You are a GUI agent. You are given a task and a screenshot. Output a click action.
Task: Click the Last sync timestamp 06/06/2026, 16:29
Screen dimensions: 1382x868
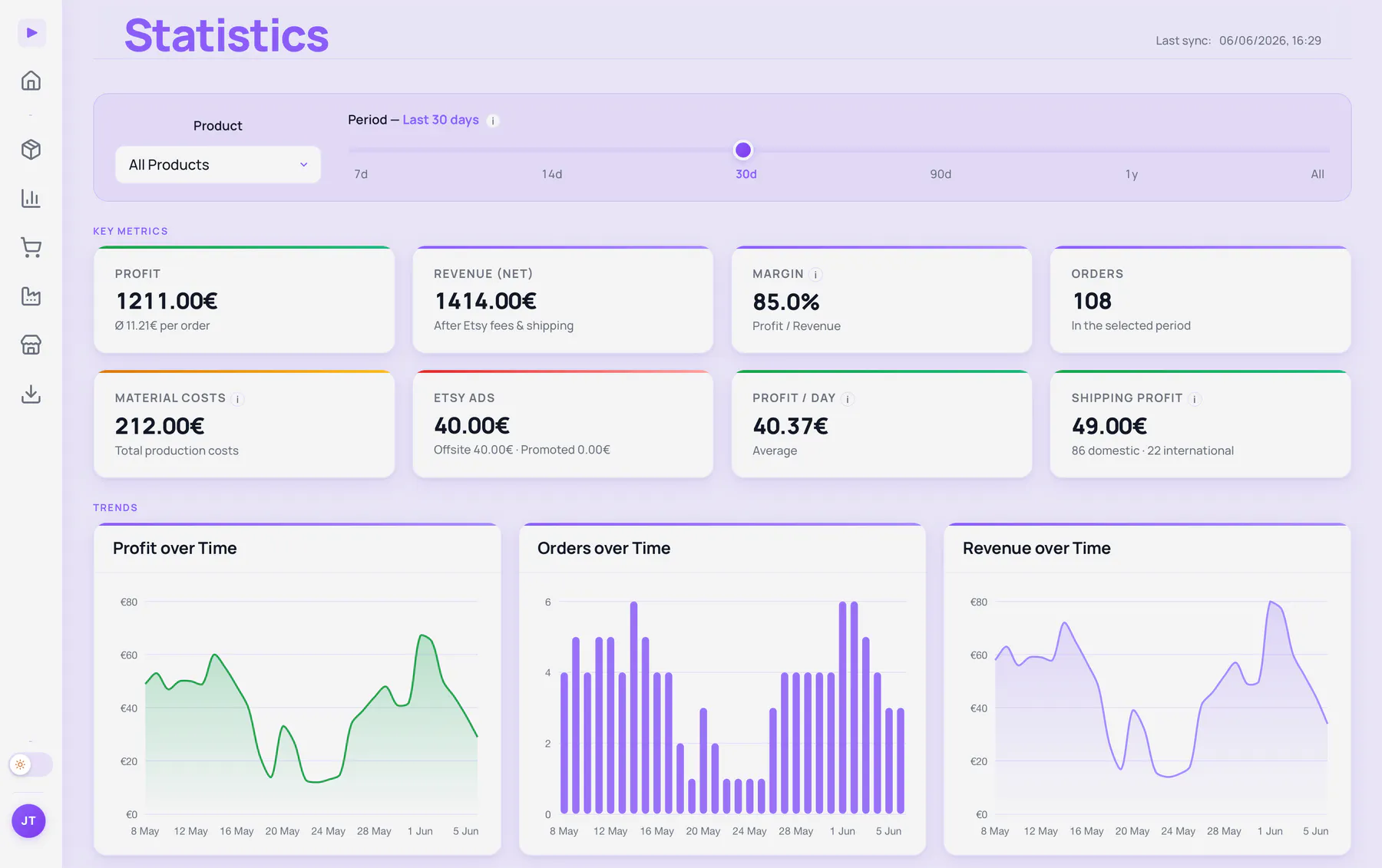pos(1270,41)
